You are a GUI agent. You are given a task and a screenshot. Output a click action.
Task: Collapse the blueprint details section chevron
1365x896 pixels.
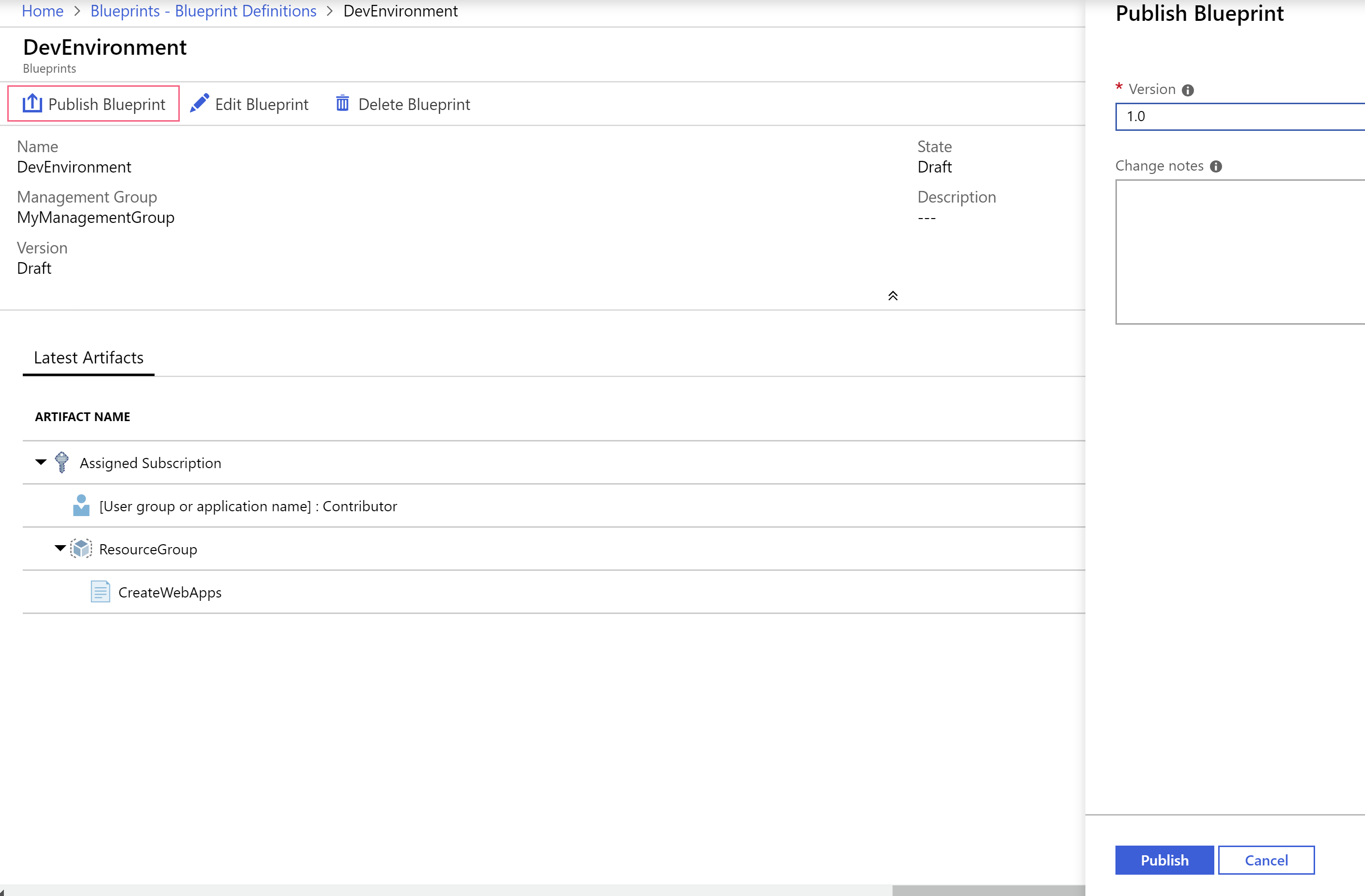[x=893, y=296]
